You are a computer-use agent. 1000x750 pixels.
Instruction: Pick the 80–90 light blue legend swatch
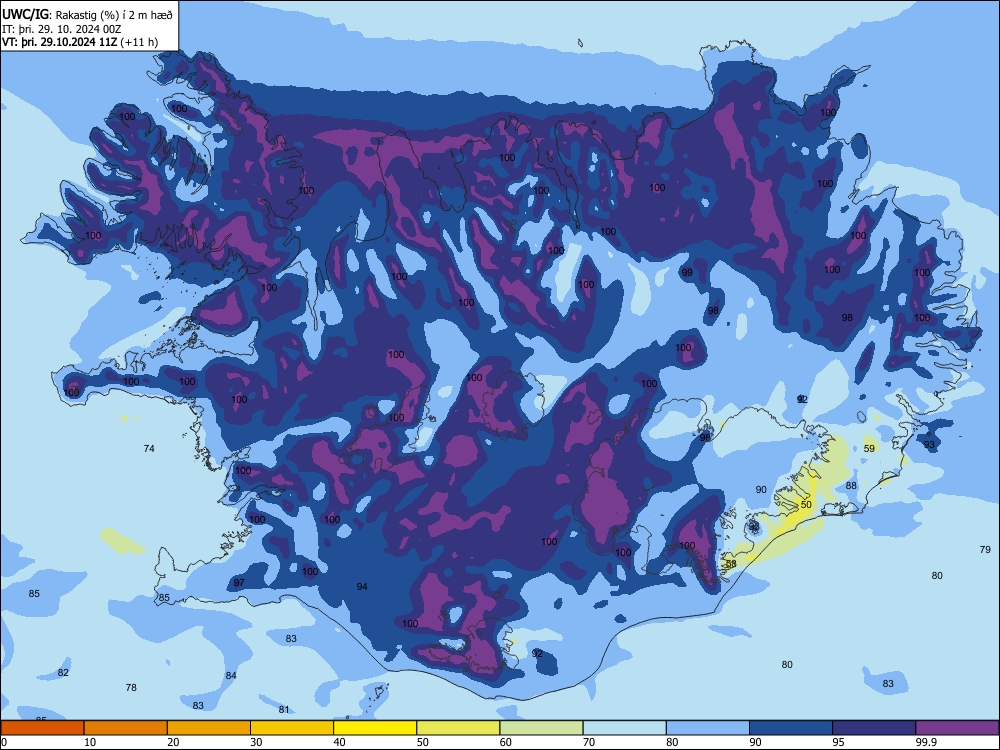coord(708,728)
